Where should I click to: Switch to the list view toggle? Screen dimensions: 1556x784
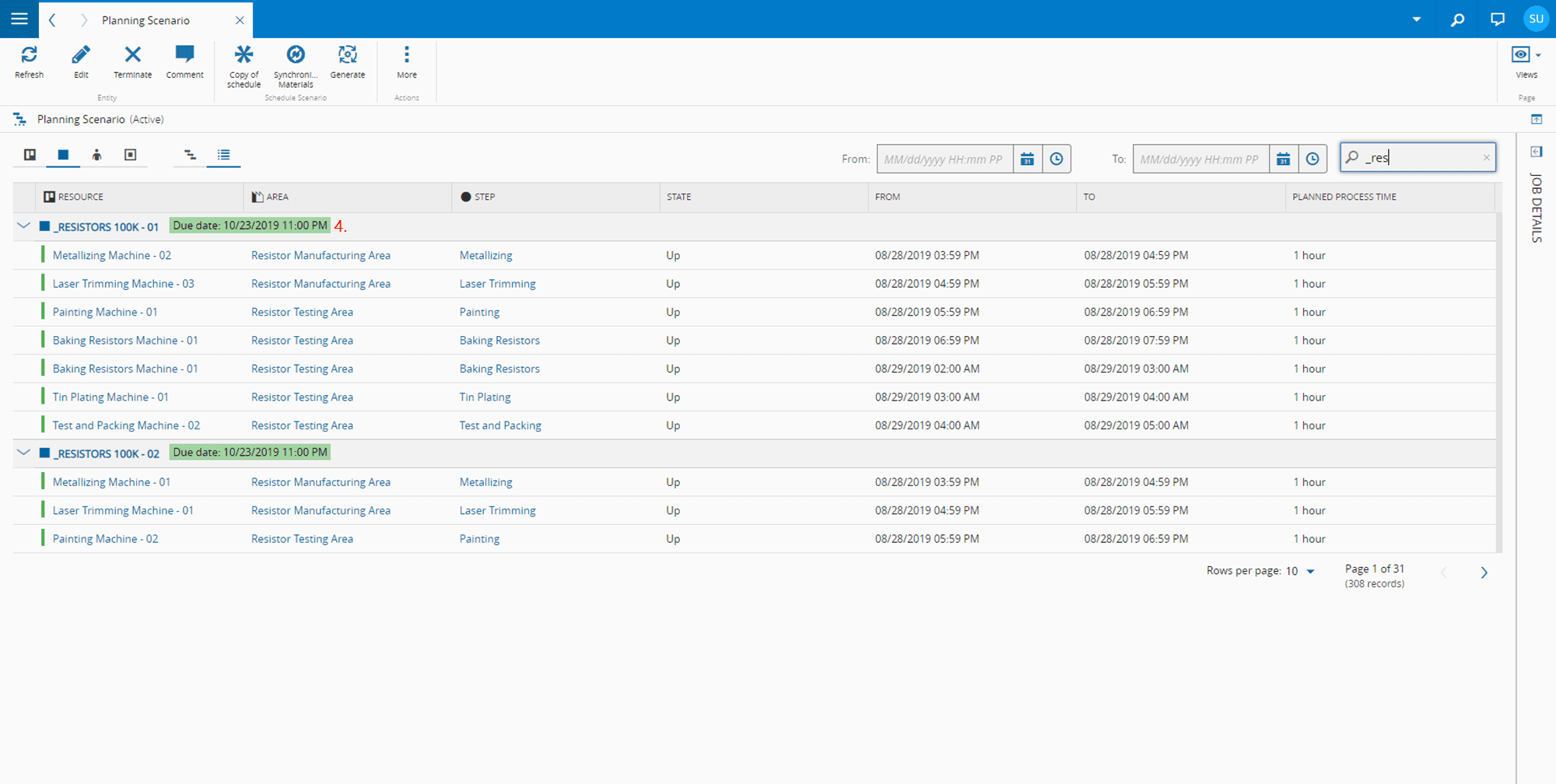(224, 156)
